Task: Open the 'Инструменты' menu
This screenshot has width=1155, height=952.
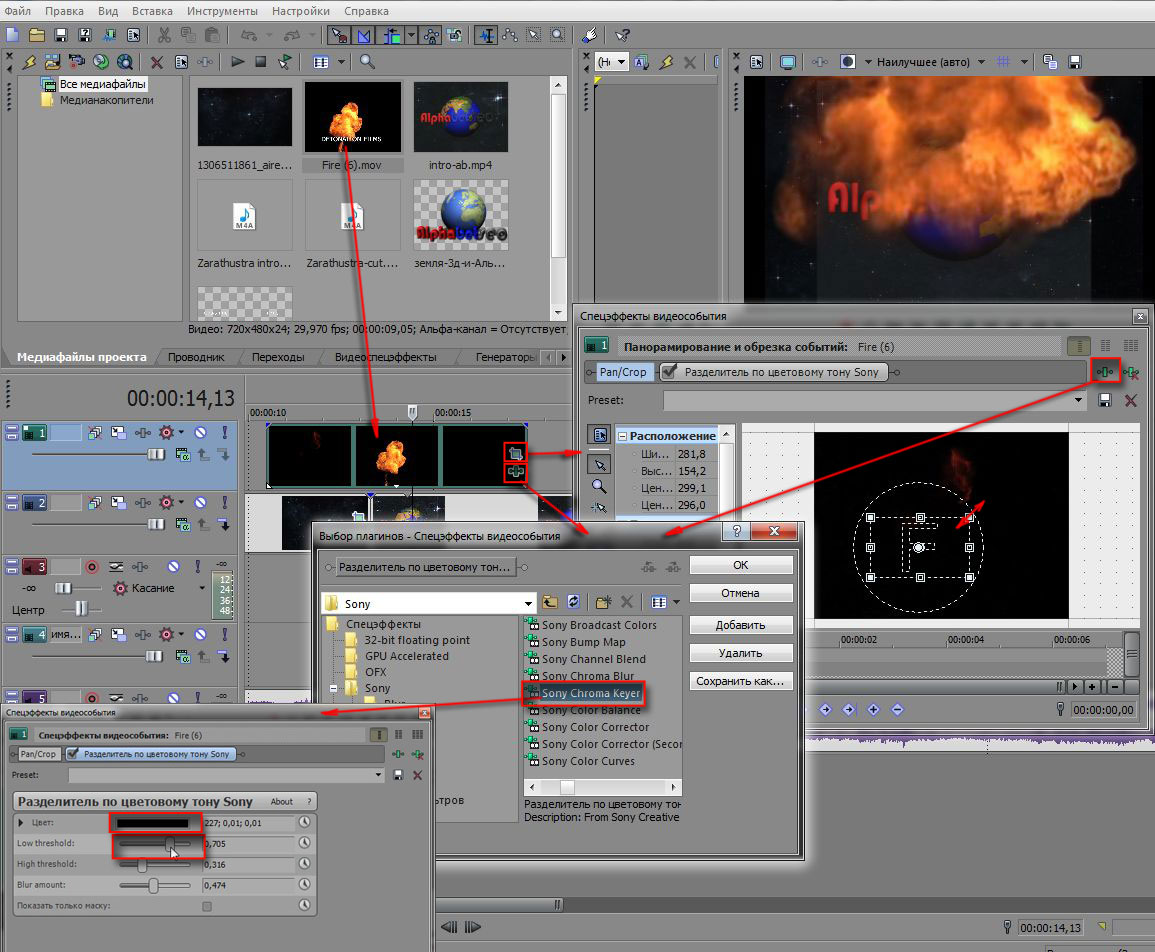Action: tap(221, 11)
